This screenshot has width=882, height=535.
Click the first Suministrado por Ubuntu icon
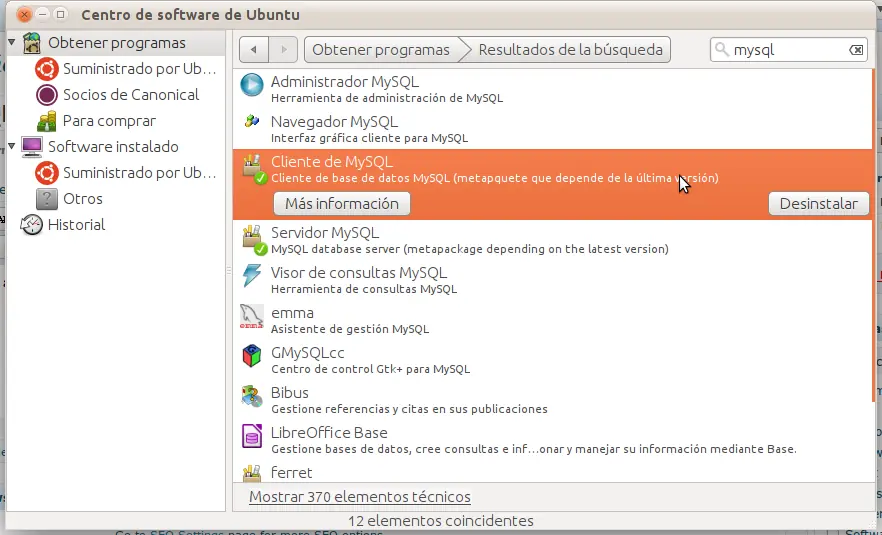point(47,69)
